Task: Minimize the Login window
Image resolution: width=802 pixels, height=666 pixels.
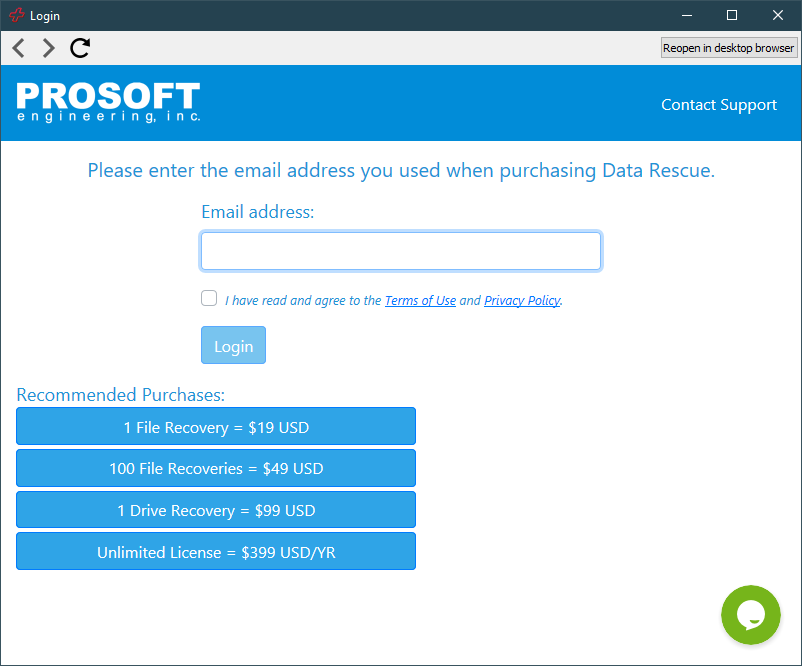Action: pyautogui.click(x=687, y=15)
